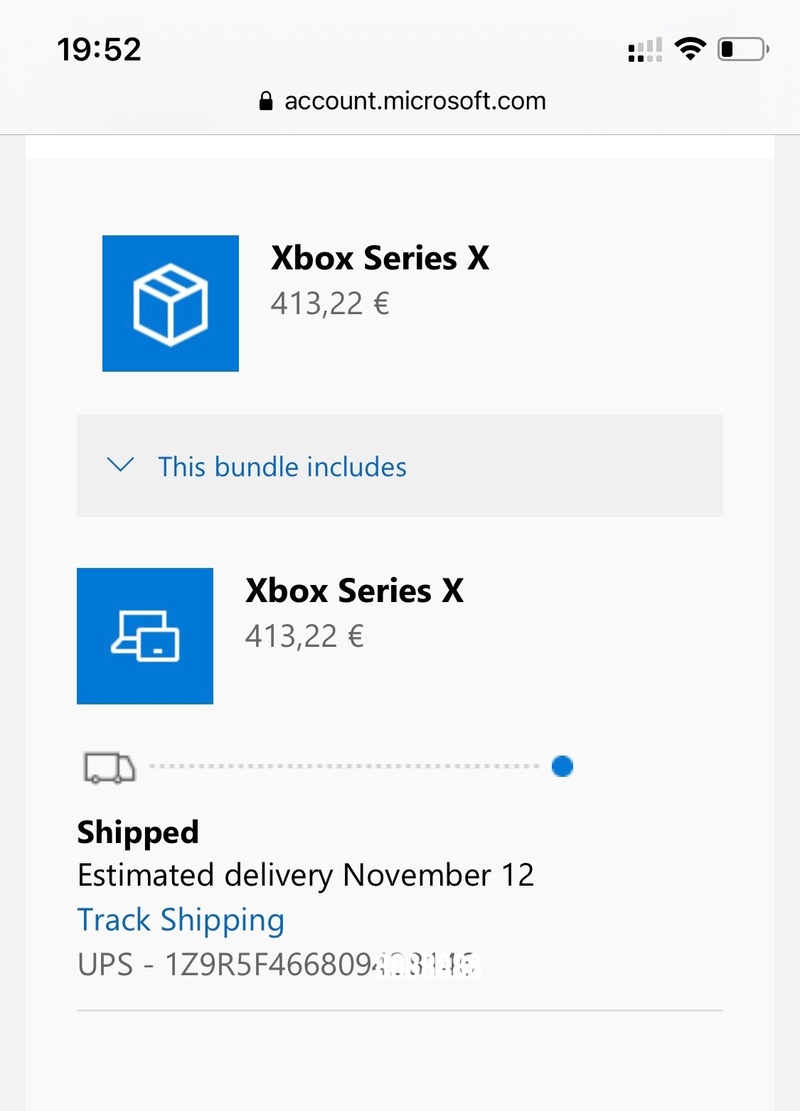The image size is (800, 1111).
Task: Tap the account.microsoft.com address field
Action: coord(414,101)
